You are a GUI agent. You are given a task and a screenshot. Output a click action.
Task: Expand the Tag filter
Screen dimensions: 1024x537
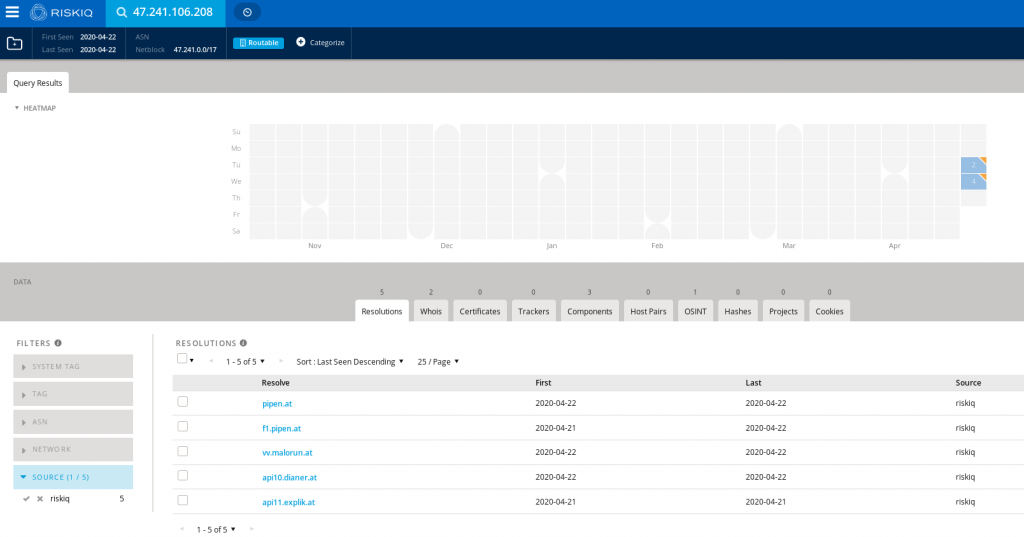73,394
